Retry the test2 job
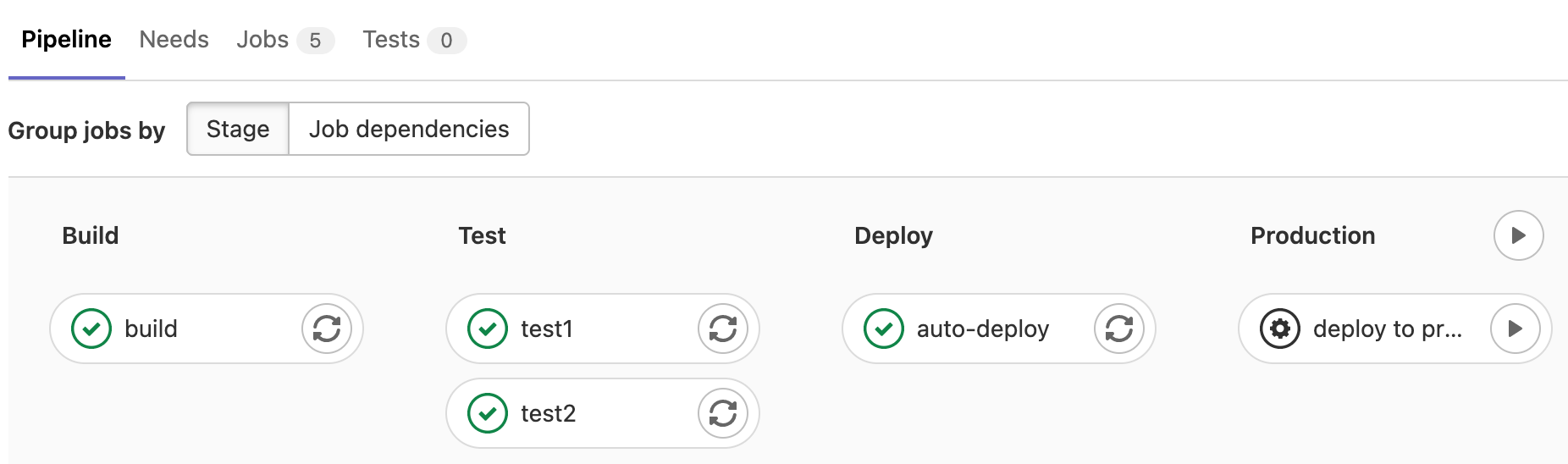 723,413
